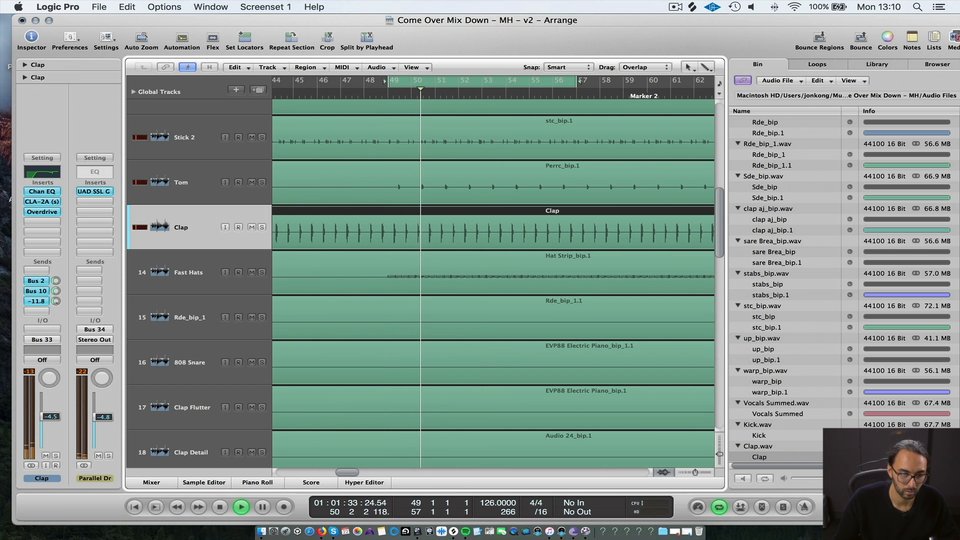Mute the Fast Hats track

tap(251, 272)
